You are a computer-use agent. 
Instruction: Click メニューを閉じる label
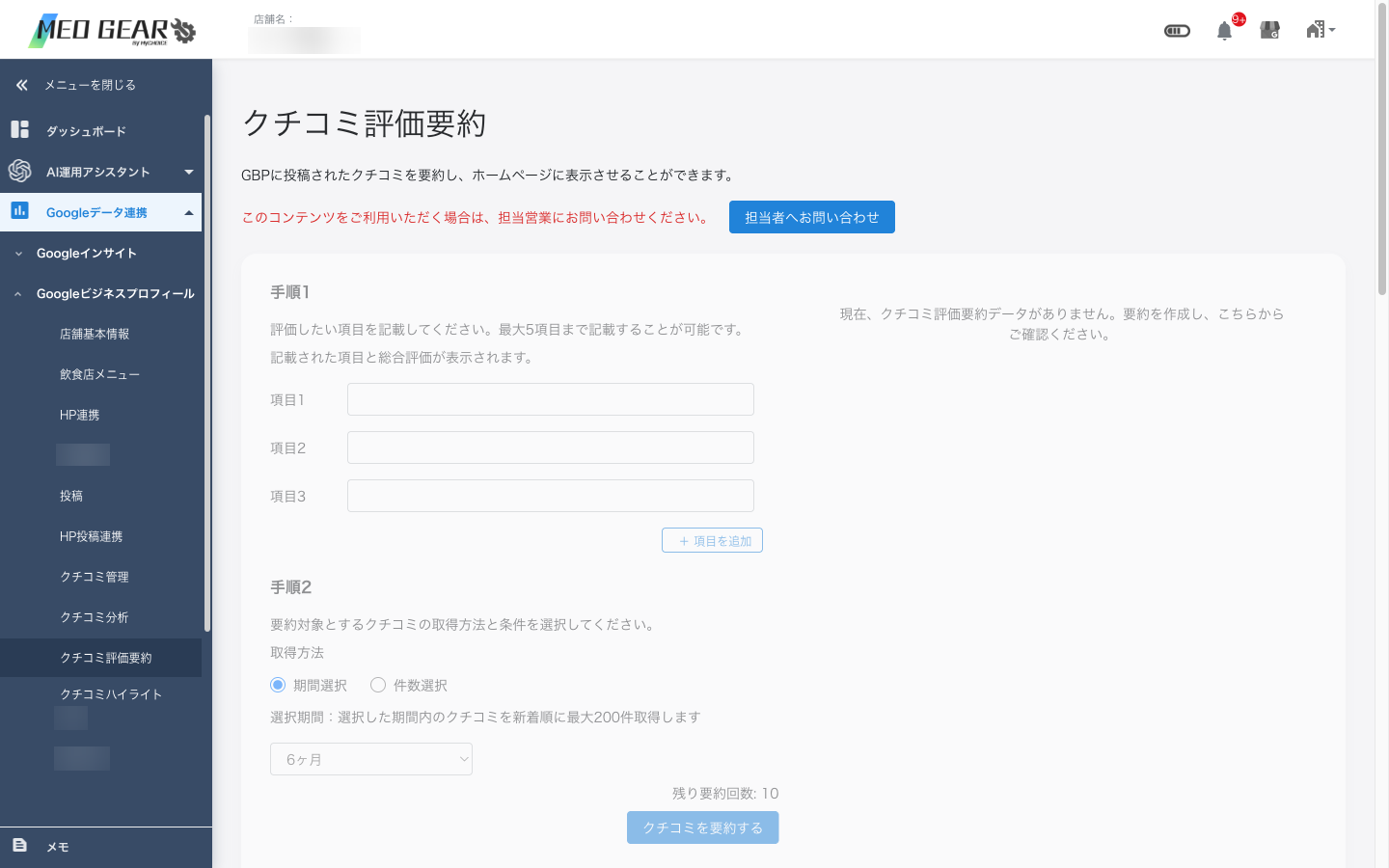(x=91, y=85)
